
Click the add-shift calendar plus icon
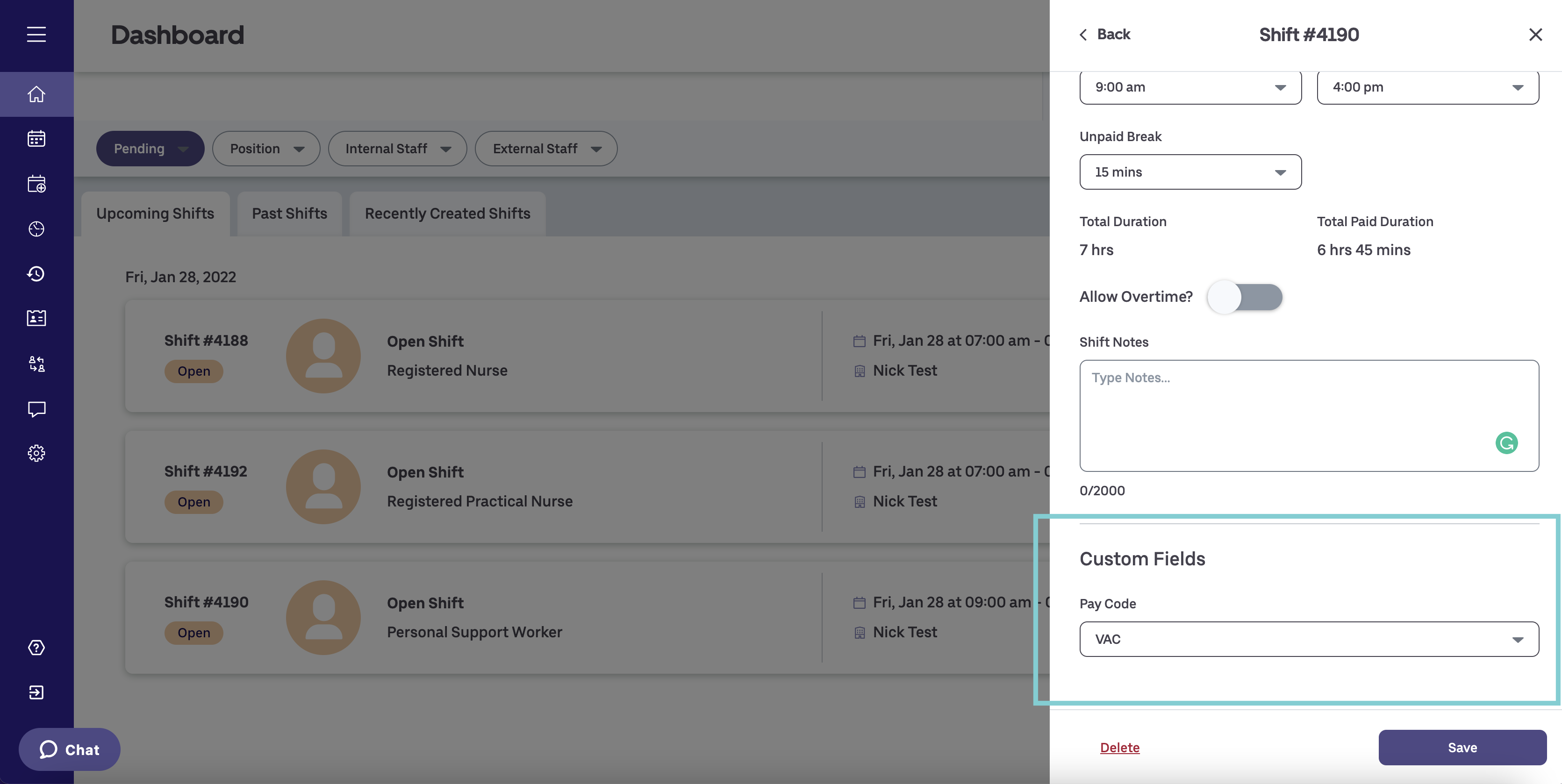(x=36, y=184)
